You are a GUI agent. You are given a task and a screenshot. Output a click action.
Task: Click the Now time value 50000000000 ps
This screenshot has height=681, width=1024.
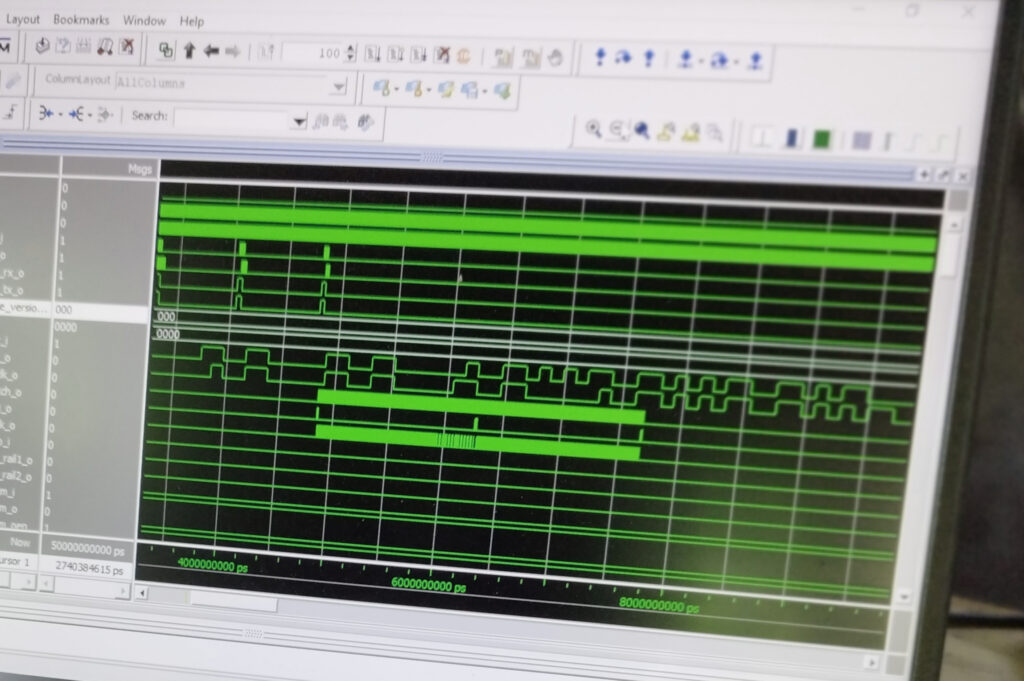tap(88, 549)
